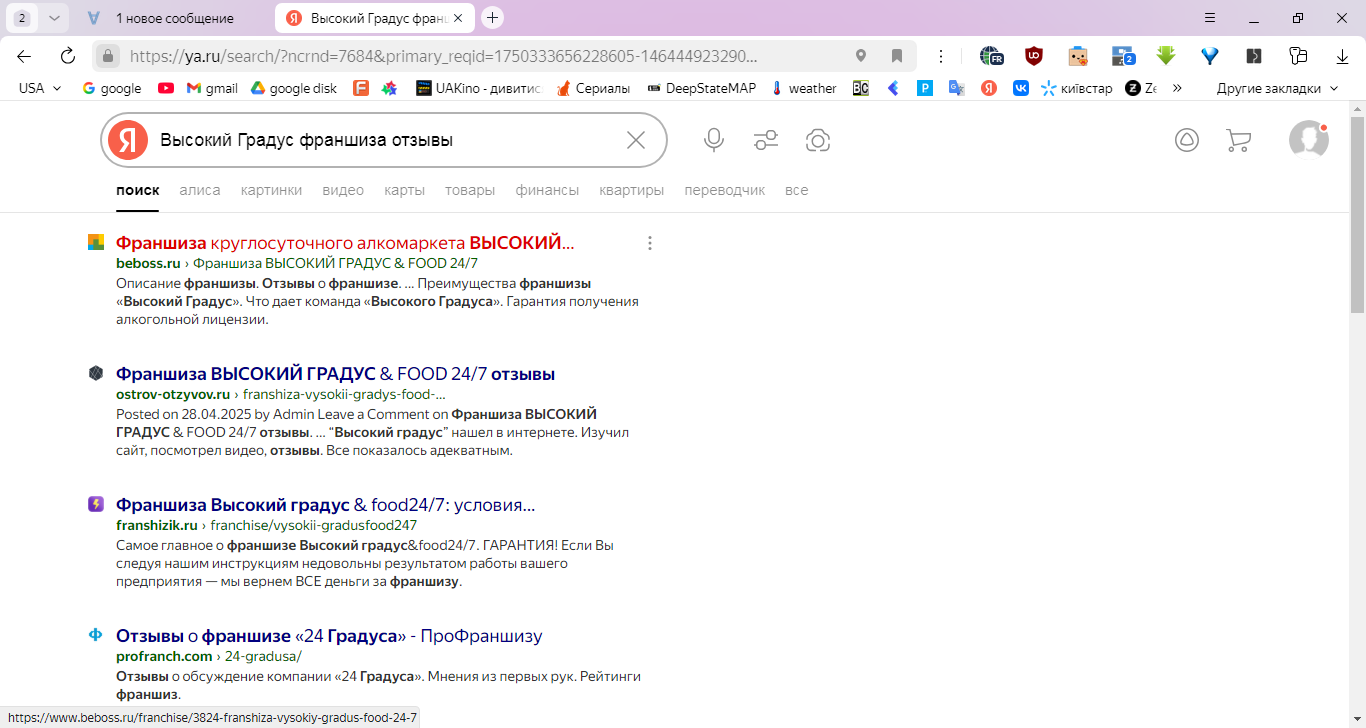Open the все services tab
Image resolution: width=1366 pixels, height=728 pixels.
point(796,190)
